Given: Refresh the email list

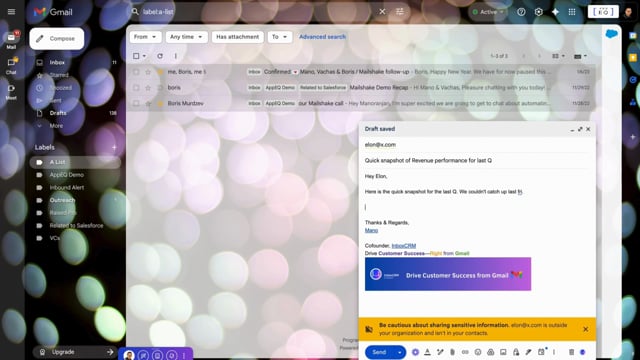Looking at the screenshot, I should click(x=160, y=56).
